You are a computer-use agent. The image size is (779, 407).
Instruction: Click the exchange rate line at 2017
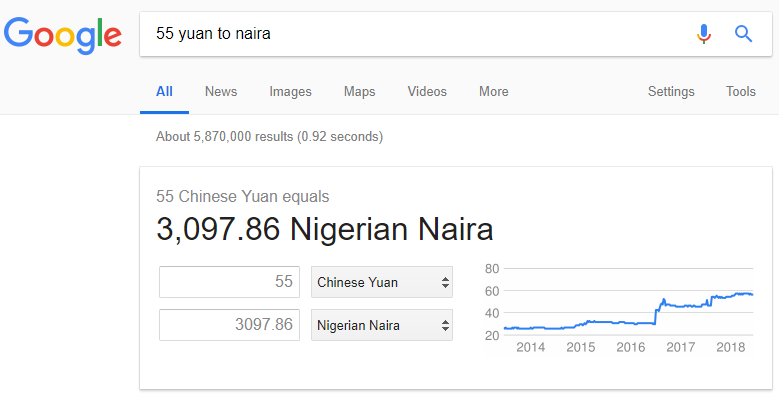[x=681, y=306]
